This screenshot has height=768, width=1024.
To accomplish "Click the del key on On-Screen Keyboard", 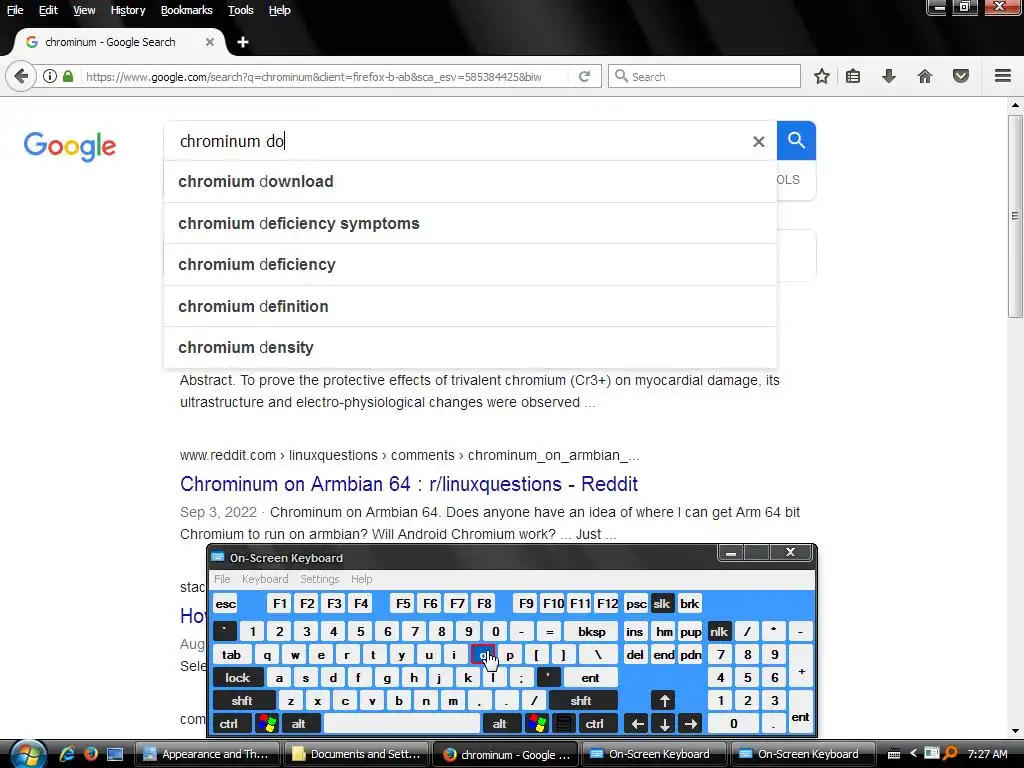I will (635, 655).
